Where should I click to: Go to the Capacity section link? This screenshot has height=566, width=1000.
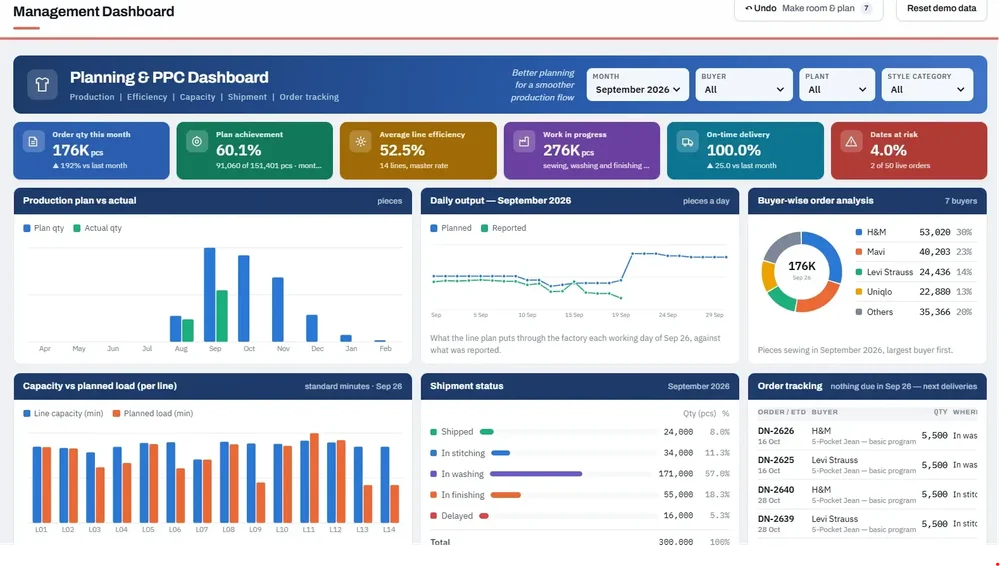pyautogui.click(x=197, y=97)
